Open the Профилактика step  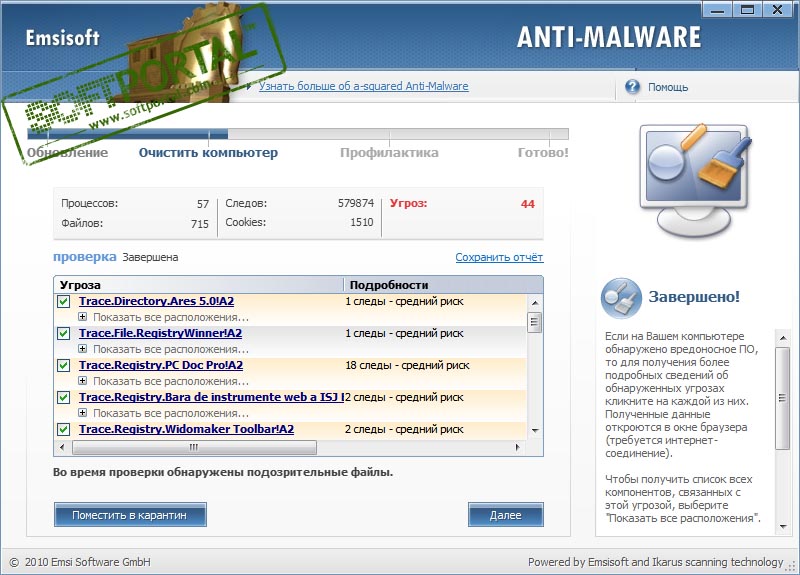[389, 153]
